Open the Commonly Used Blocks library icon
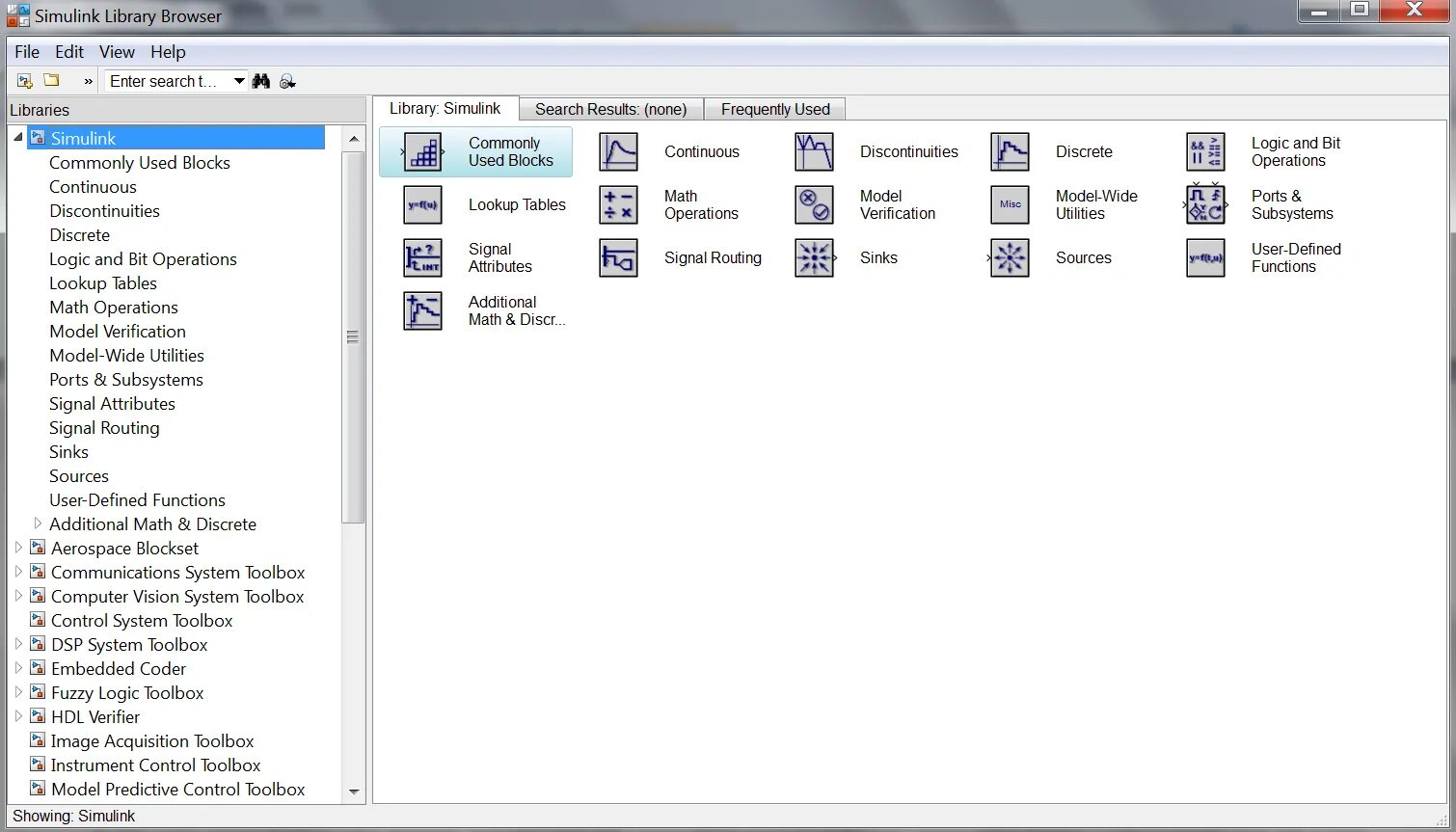 coord(422,152)
